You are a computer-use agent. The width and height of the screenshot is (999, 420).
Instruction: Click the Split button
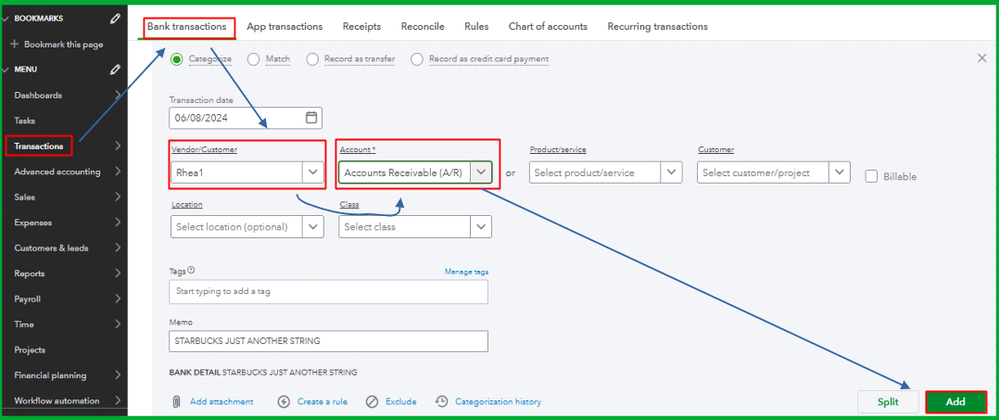coord(888,402)
